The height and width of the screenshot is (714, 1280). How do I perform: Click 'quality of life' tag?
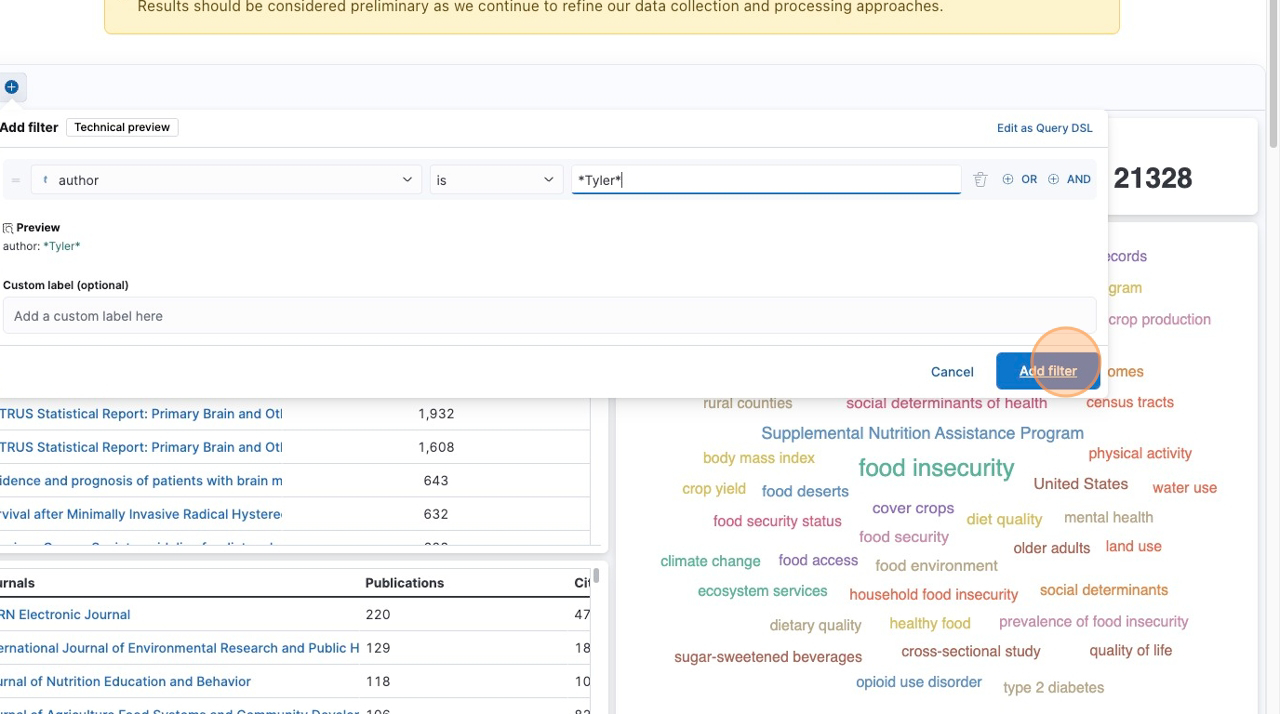(x=1130, y=650)
